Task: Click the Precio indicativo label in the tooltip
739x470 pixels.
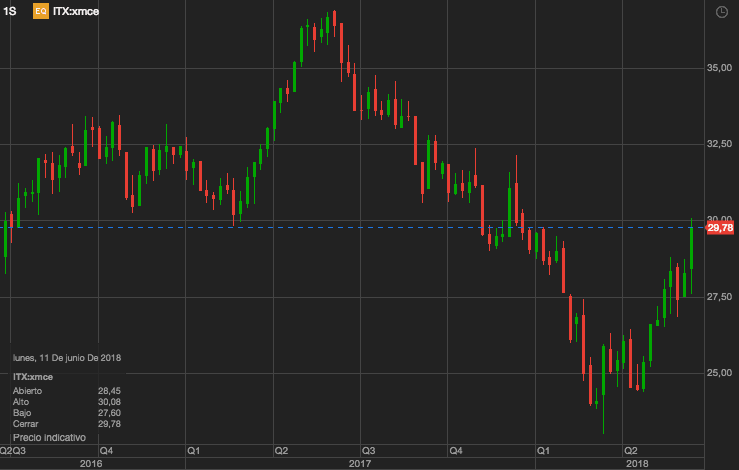Action: [x=49, y=438]
